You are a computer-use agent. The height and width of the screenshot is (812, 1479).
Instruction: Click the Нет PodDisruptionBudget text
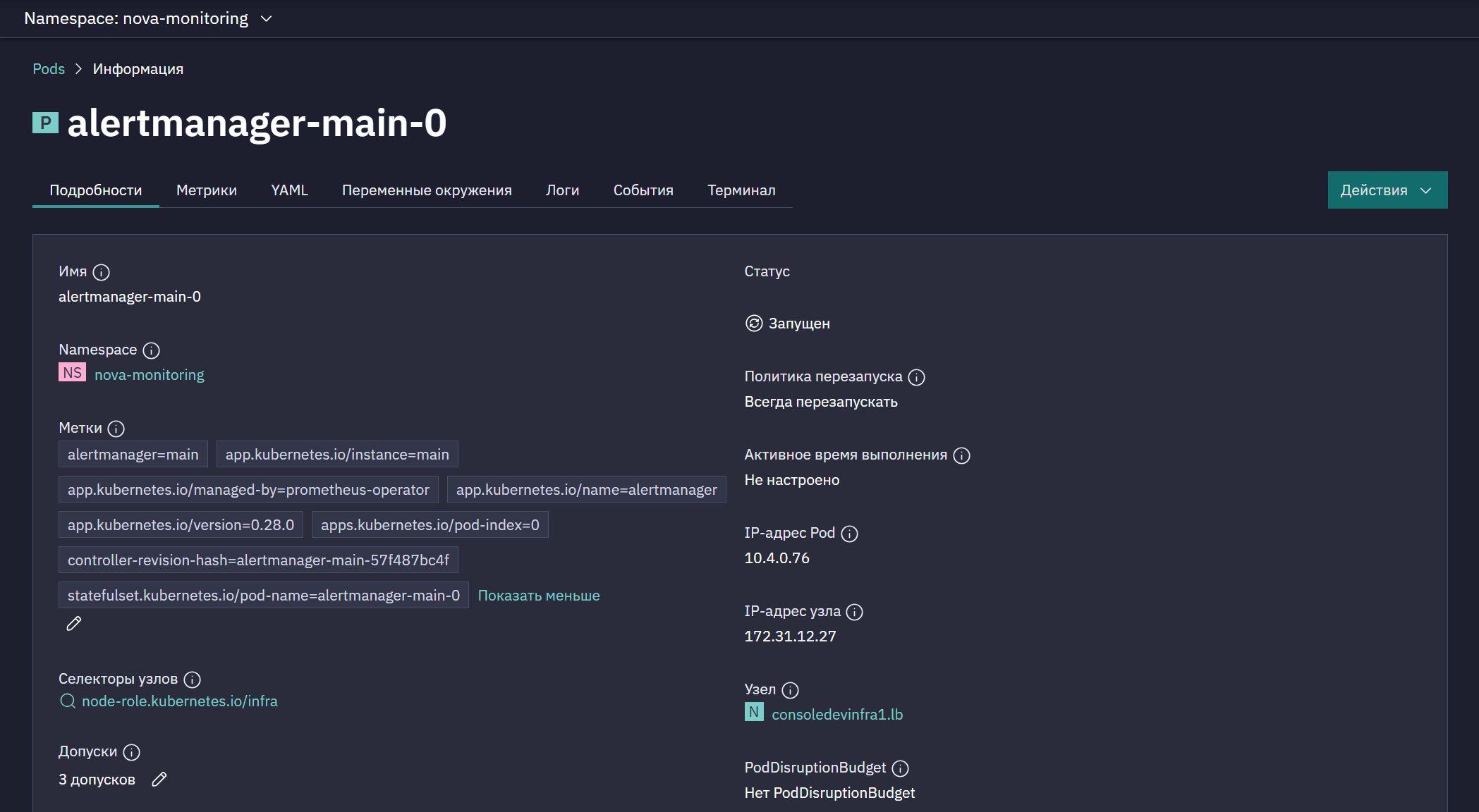click(829, 793)
